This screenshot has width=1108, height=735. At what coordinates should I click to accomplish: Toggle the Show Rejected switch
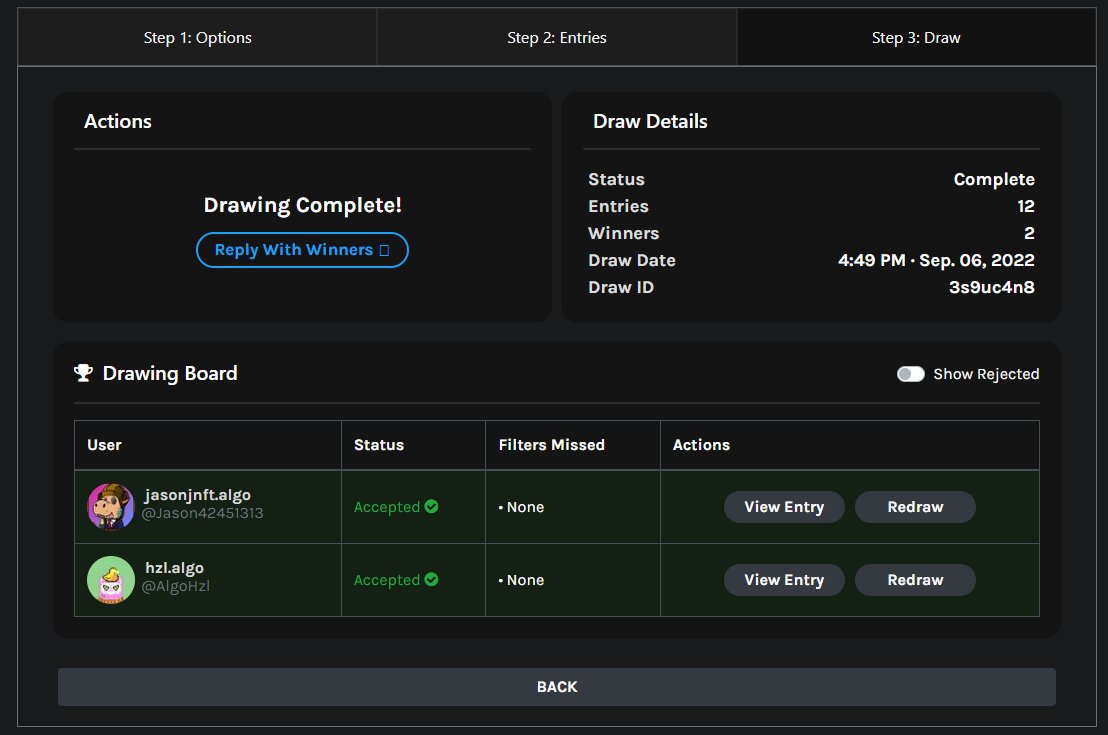[910, 374]
